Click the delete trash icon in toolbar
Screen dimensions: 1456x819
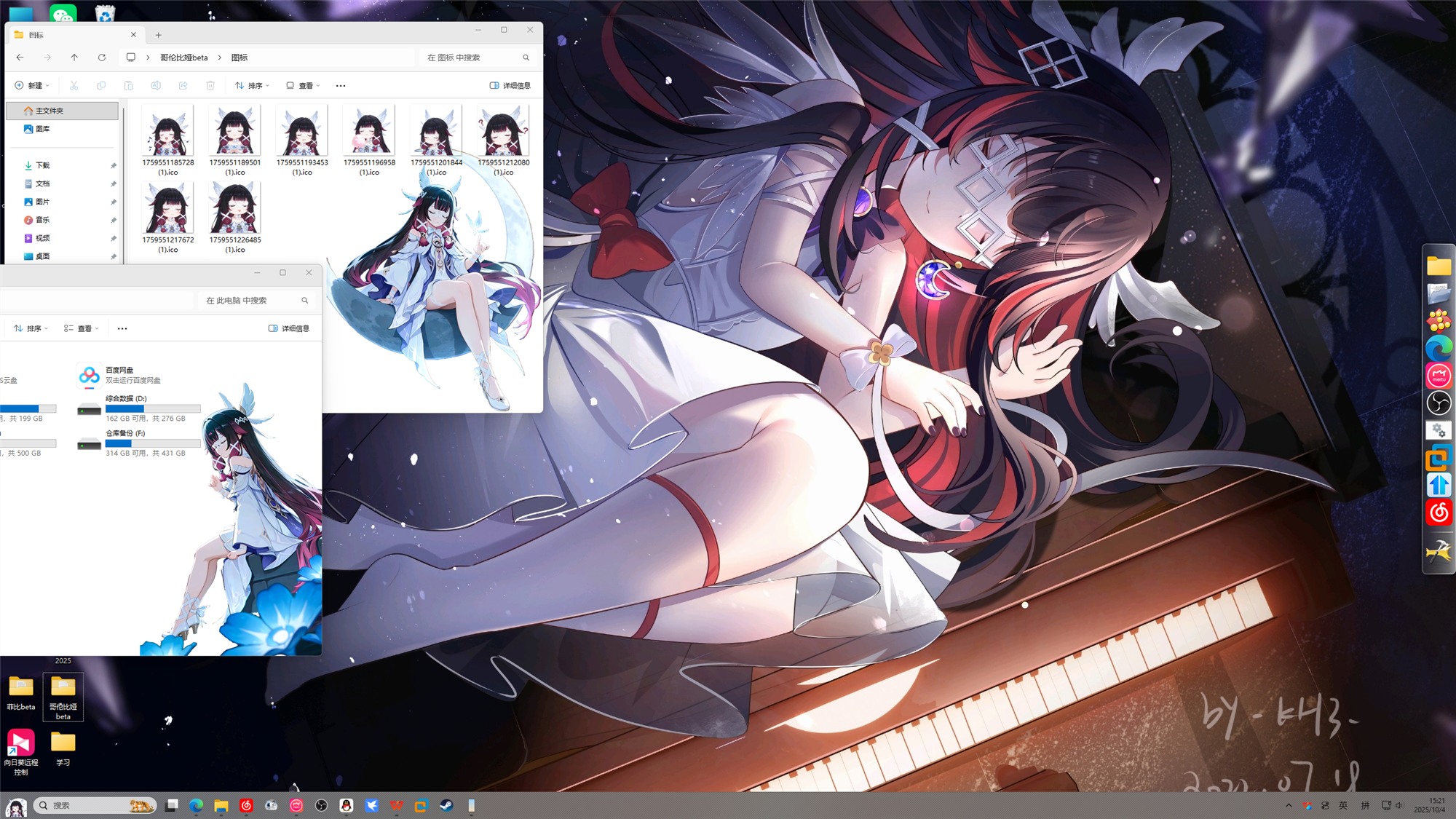pyautogui.click(x=210, y=86)
